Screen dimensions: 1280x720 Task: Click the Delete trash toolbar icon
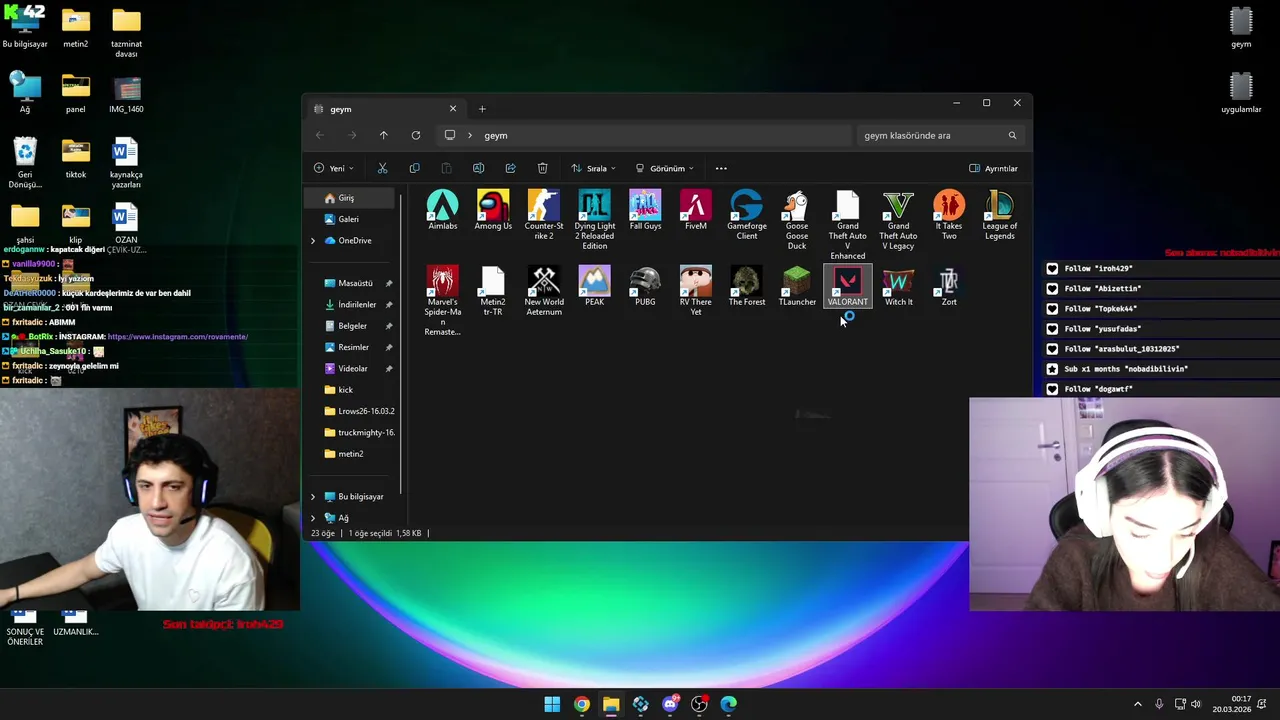(x=542, y=168)
